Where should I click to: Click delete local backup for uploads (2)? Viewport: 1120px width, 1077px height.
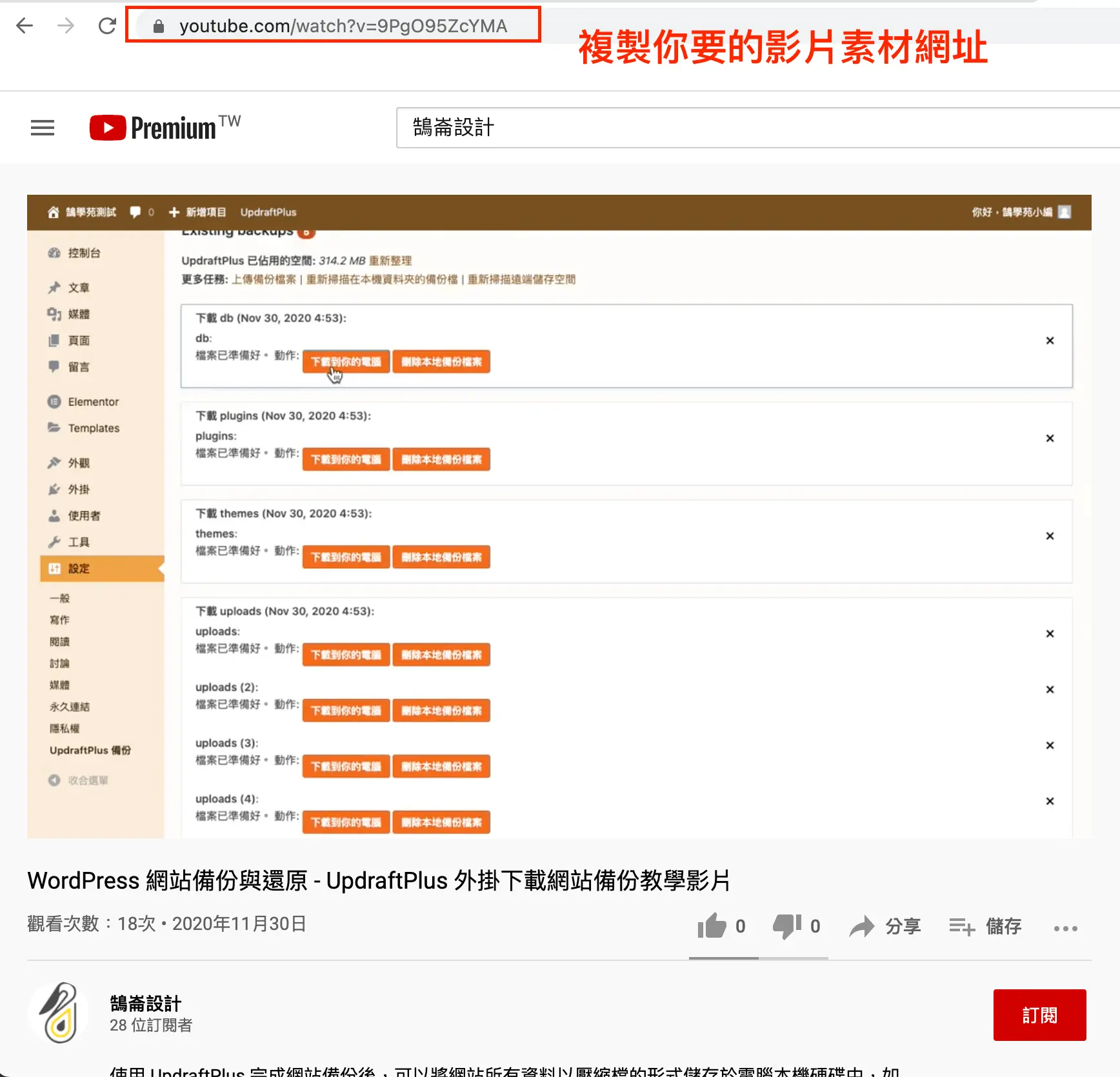point(441,711)
